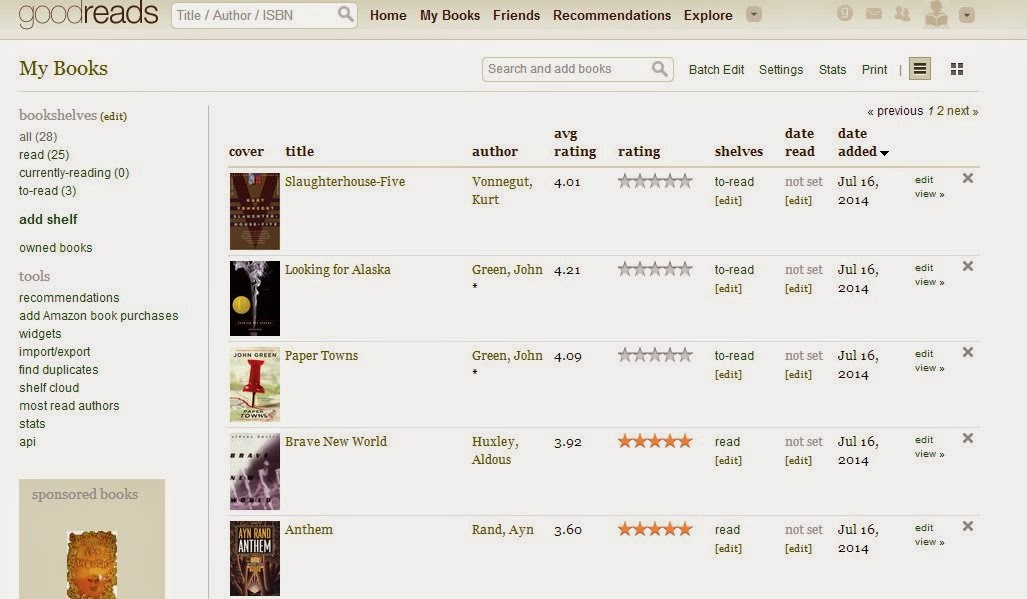Click view » for Anthem row
1027x599 pixels.
[x=929, y=541]
